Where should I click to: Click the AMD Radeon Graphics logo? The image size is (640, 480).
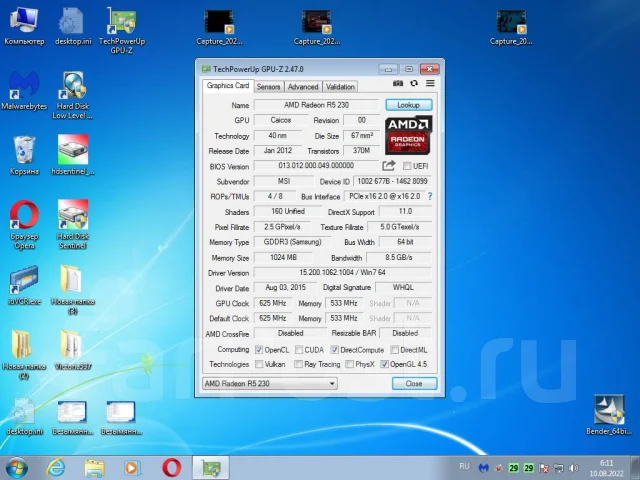pos(408,135)
